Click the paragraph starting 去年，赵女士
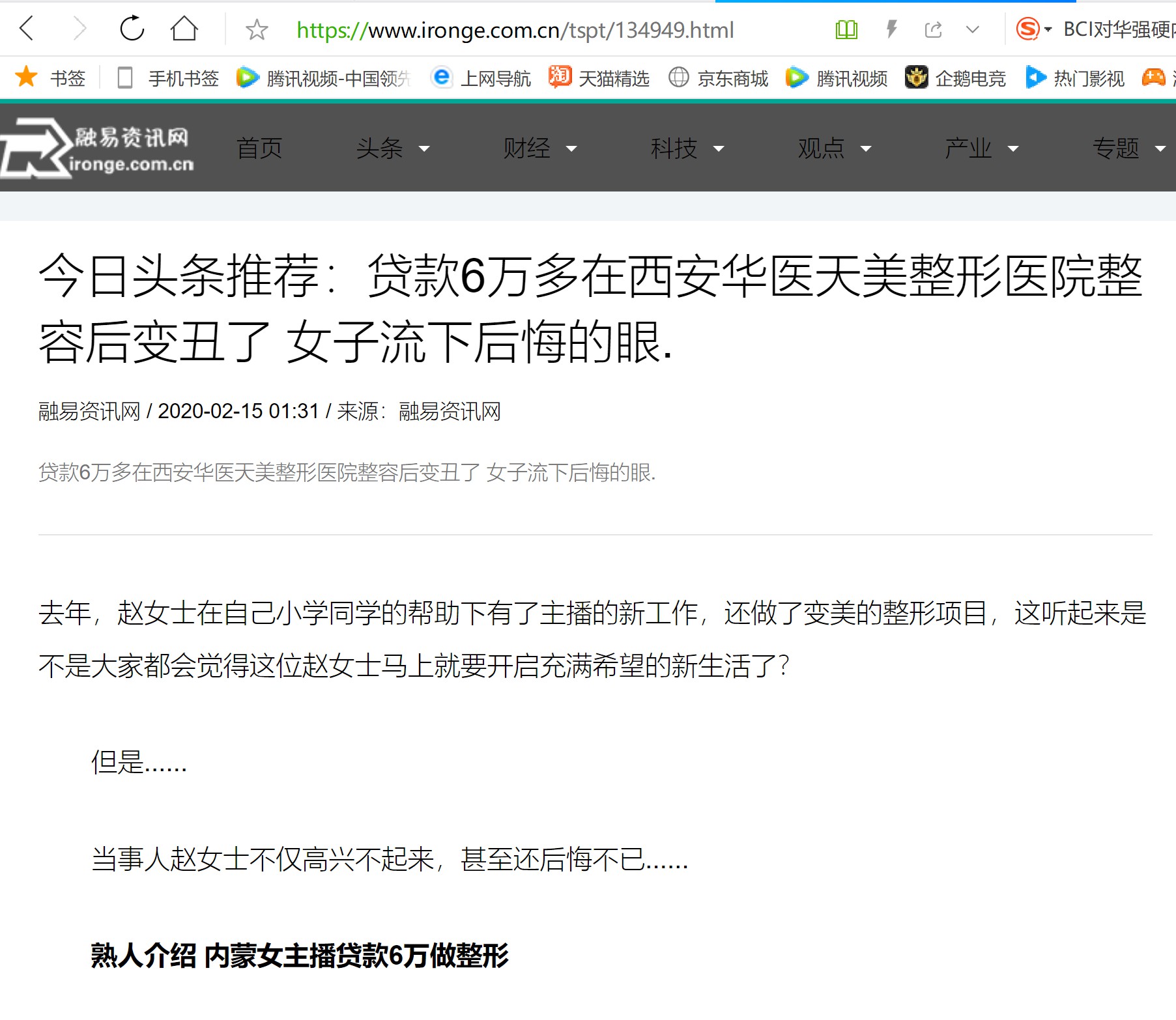 (592, 640)
